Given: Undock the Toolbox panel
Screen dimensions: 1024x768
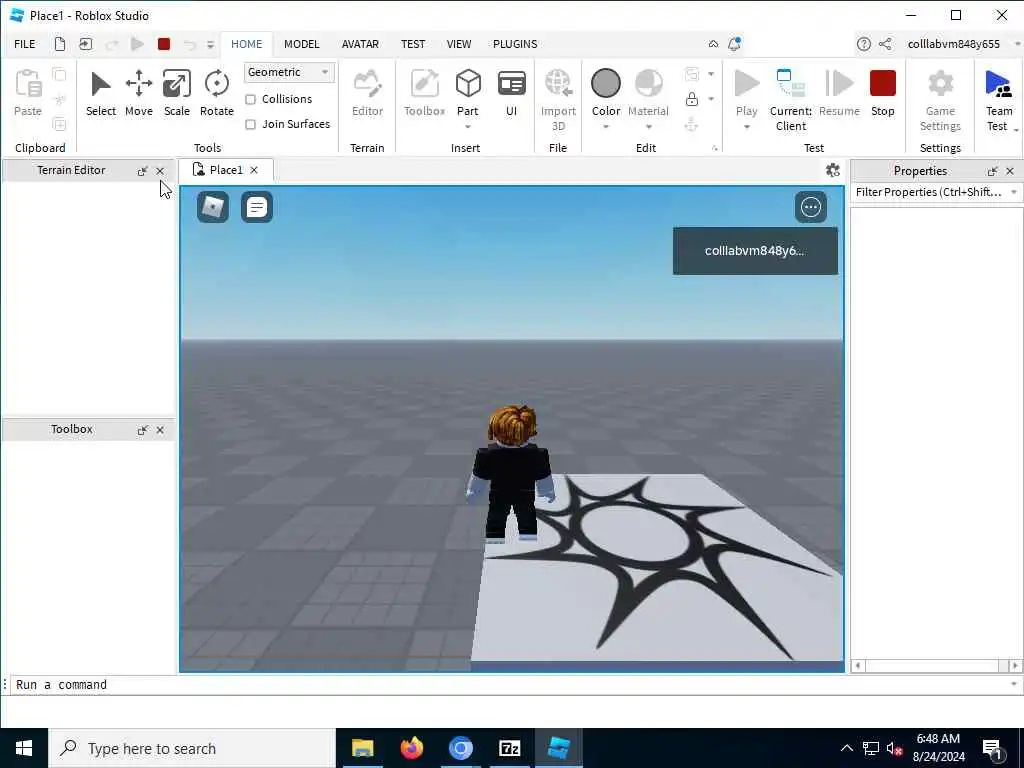Looking at the screenshot, I should click(x=142, y=430).
